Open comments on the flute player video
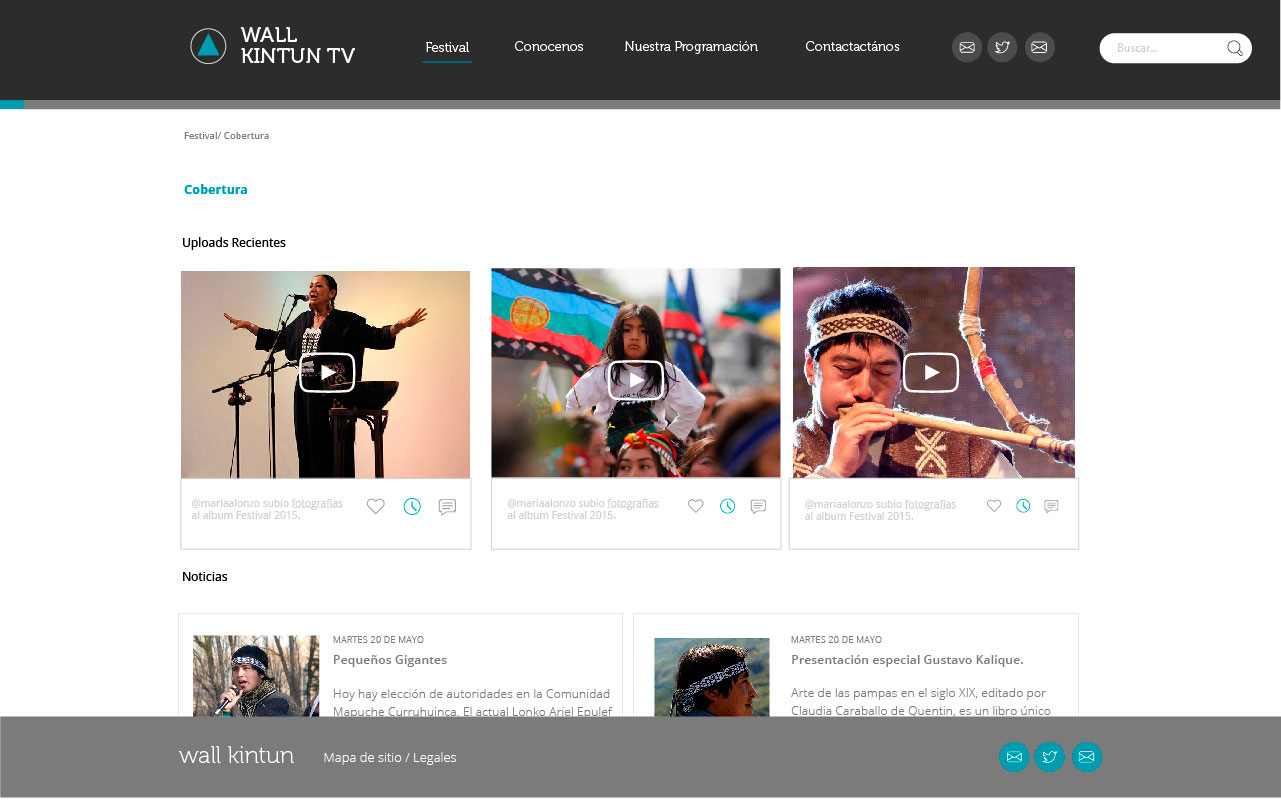 pyautogui.click(x=1051, y=507)
